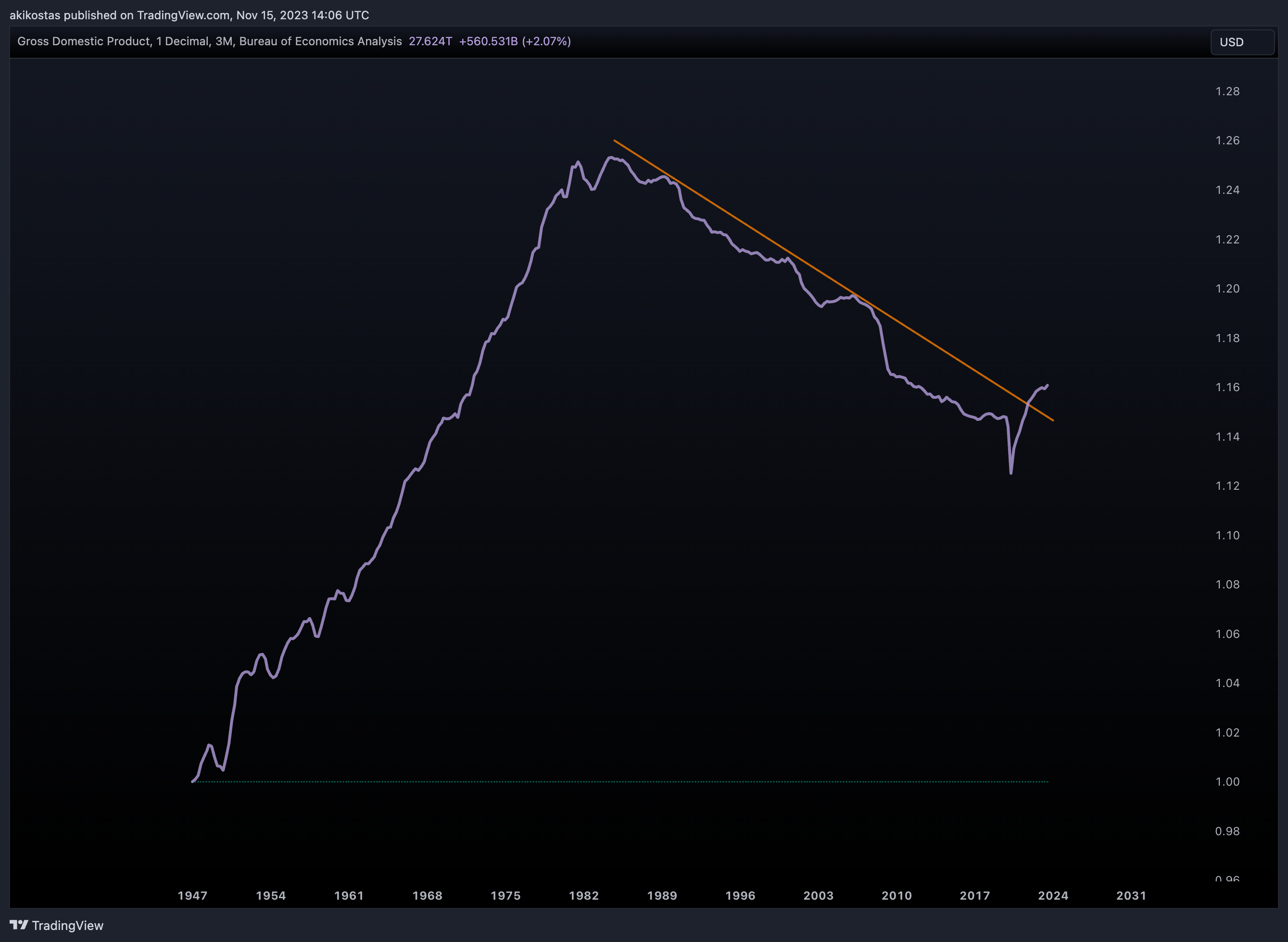Image resolution: width=1288 pixels, height=942 pixels.
Task: Click the 1.24 price axis label
Action: click(1227, 190)
